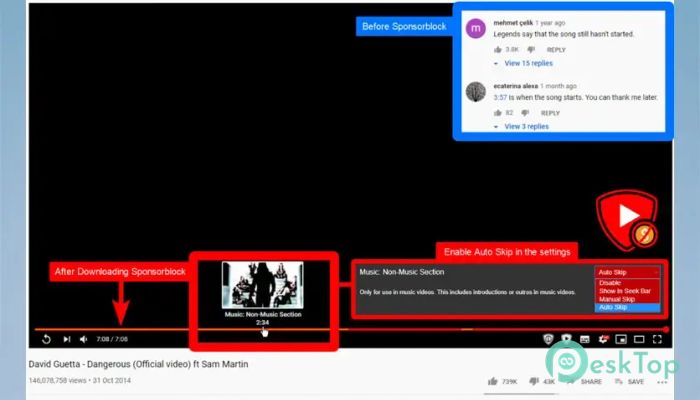Choose Disable in the skip dropdown
The height and width of the screenshot is (400, 700).
(x=627, y=283)
